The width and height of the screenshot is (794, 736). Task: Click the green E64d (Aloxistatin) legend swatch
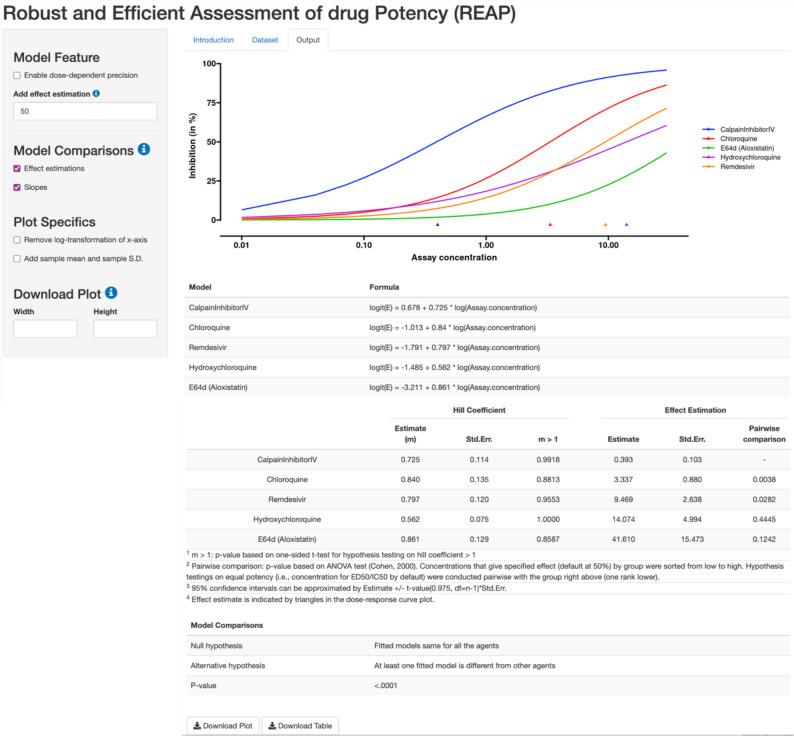[709, 148]
